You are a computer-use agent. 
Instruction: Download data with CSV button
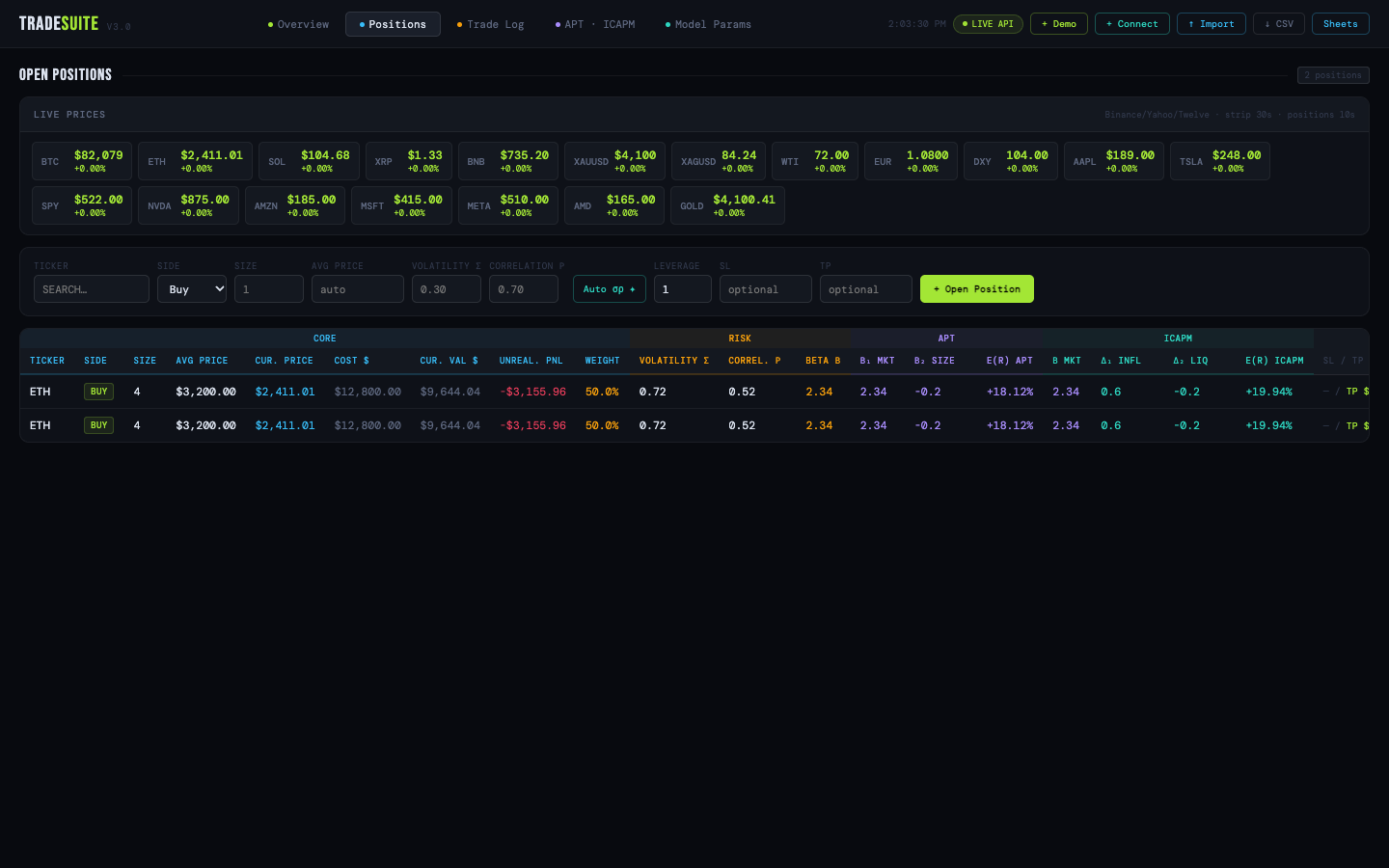point(1279,24)
